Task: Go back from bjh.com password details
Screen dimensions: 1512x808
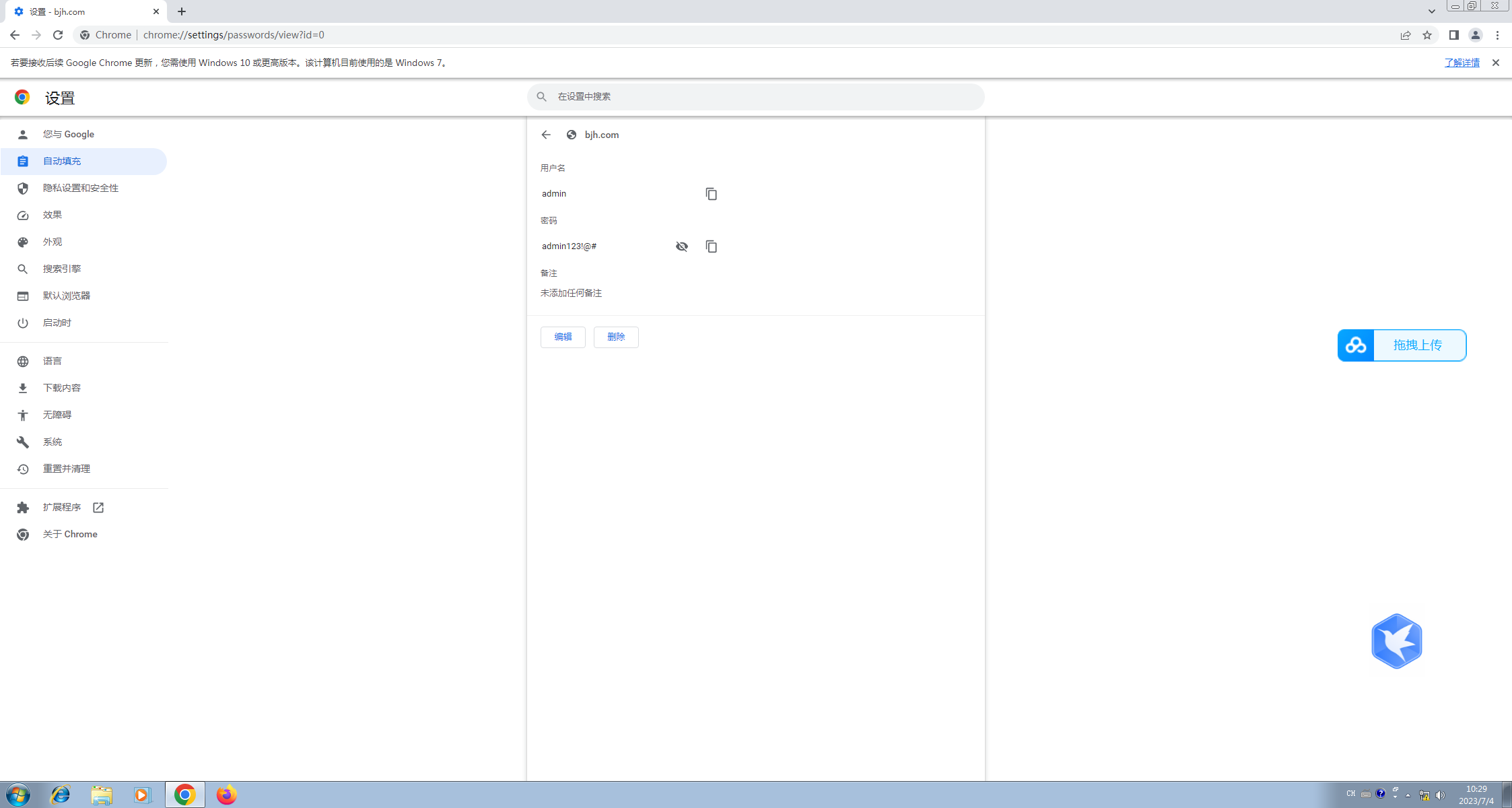Action: pyautogui.click(x=546, y=135)
